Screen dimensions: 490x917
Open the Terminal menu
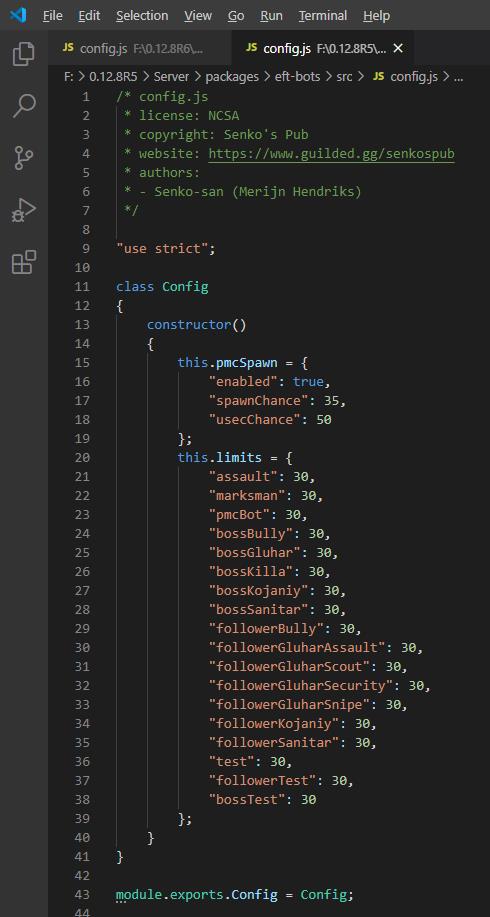[323, 16]
